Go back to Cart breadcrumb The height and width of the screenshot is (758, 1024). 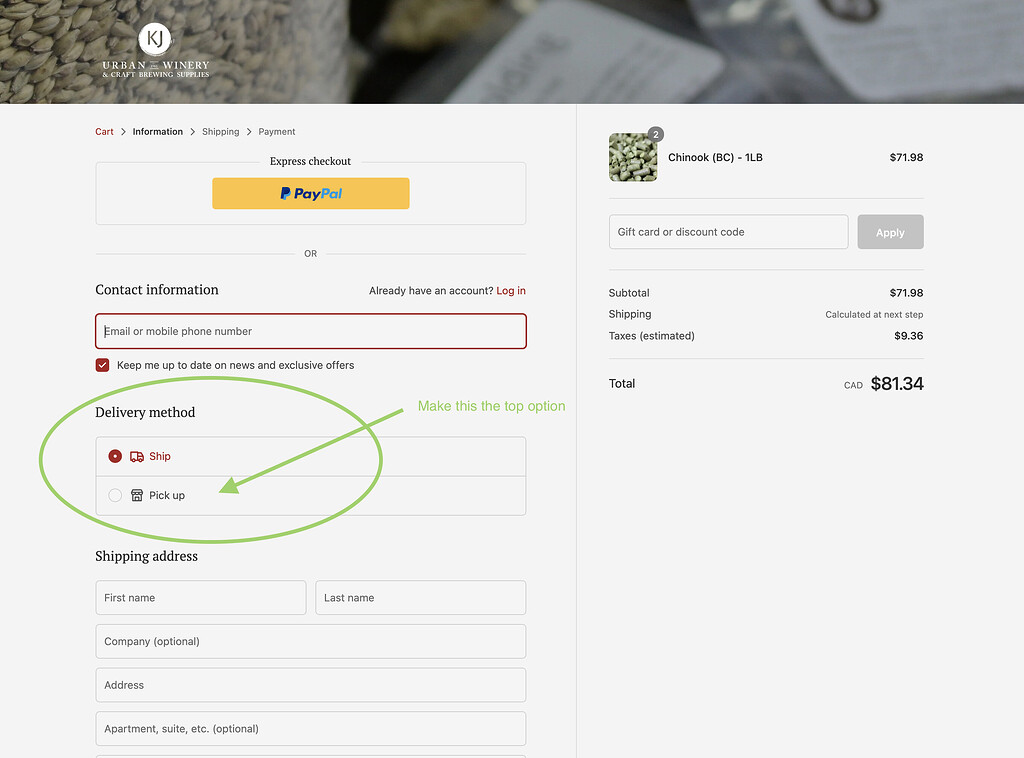[x=104, y=132]
